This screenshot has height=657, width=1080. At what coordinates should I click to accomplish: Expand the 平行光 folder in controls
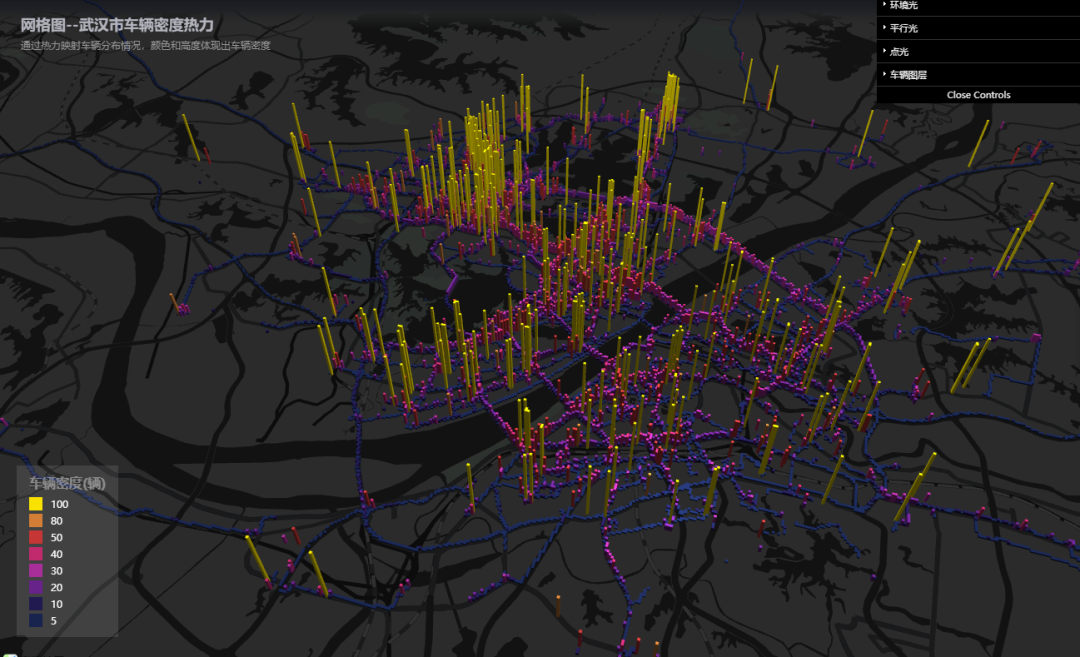pos(978,28)
